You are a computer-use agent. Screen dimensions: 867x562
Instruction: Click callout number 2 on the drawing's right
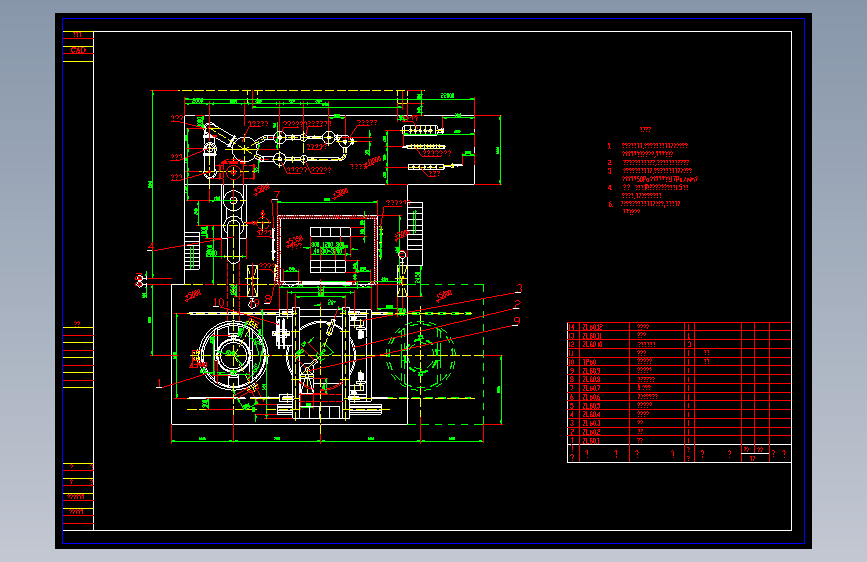518,304
